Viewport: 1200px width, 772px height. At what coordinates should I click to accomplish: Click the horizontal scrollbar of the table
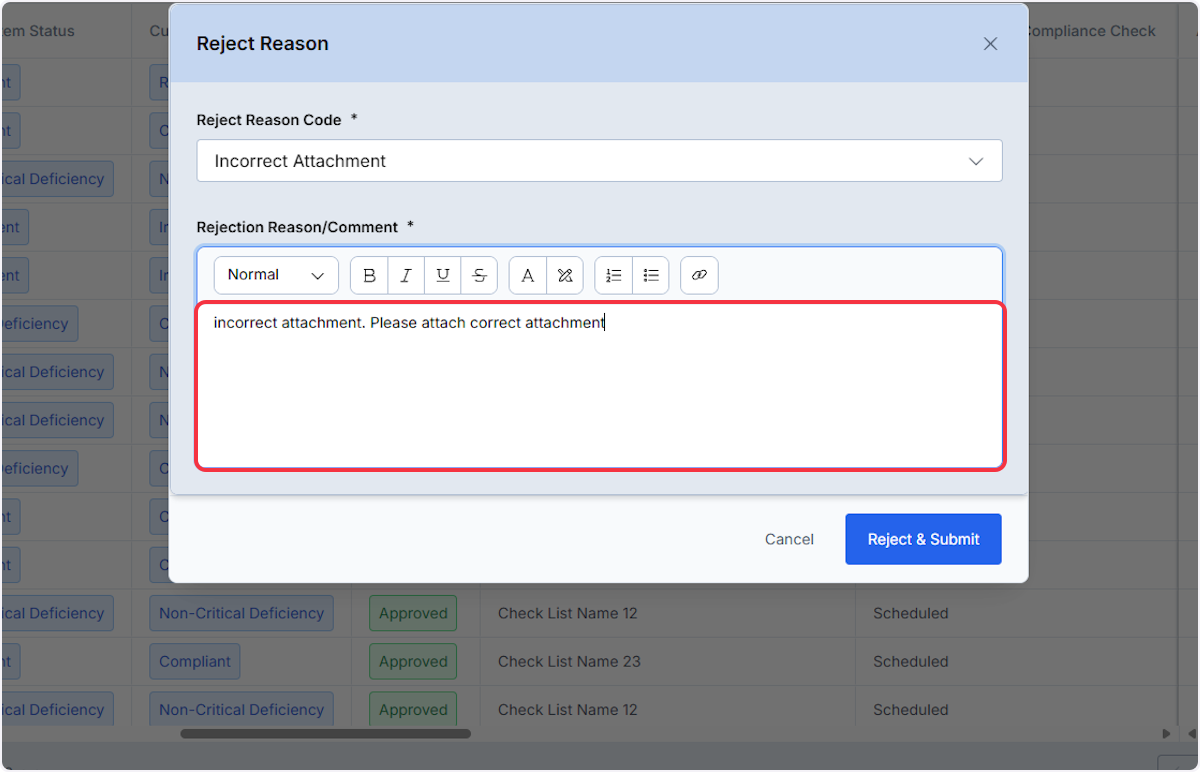(x=325, y=733)
